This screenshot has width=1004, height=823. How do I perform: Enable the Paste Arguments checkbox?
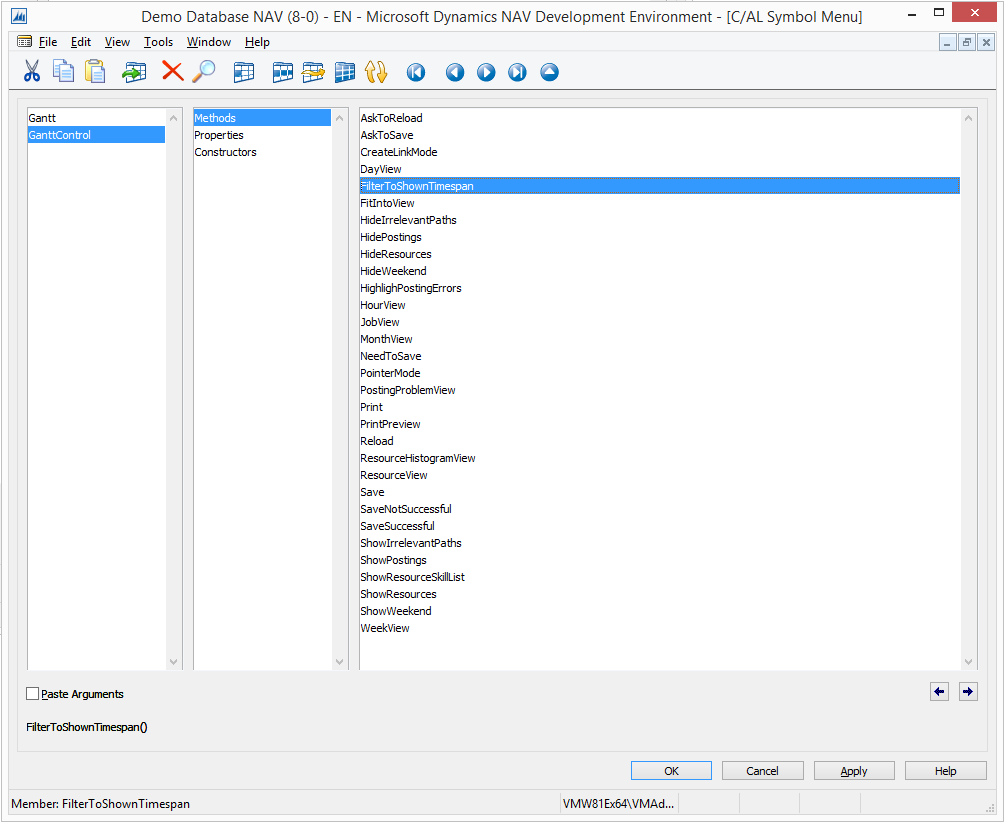(33, 694)
